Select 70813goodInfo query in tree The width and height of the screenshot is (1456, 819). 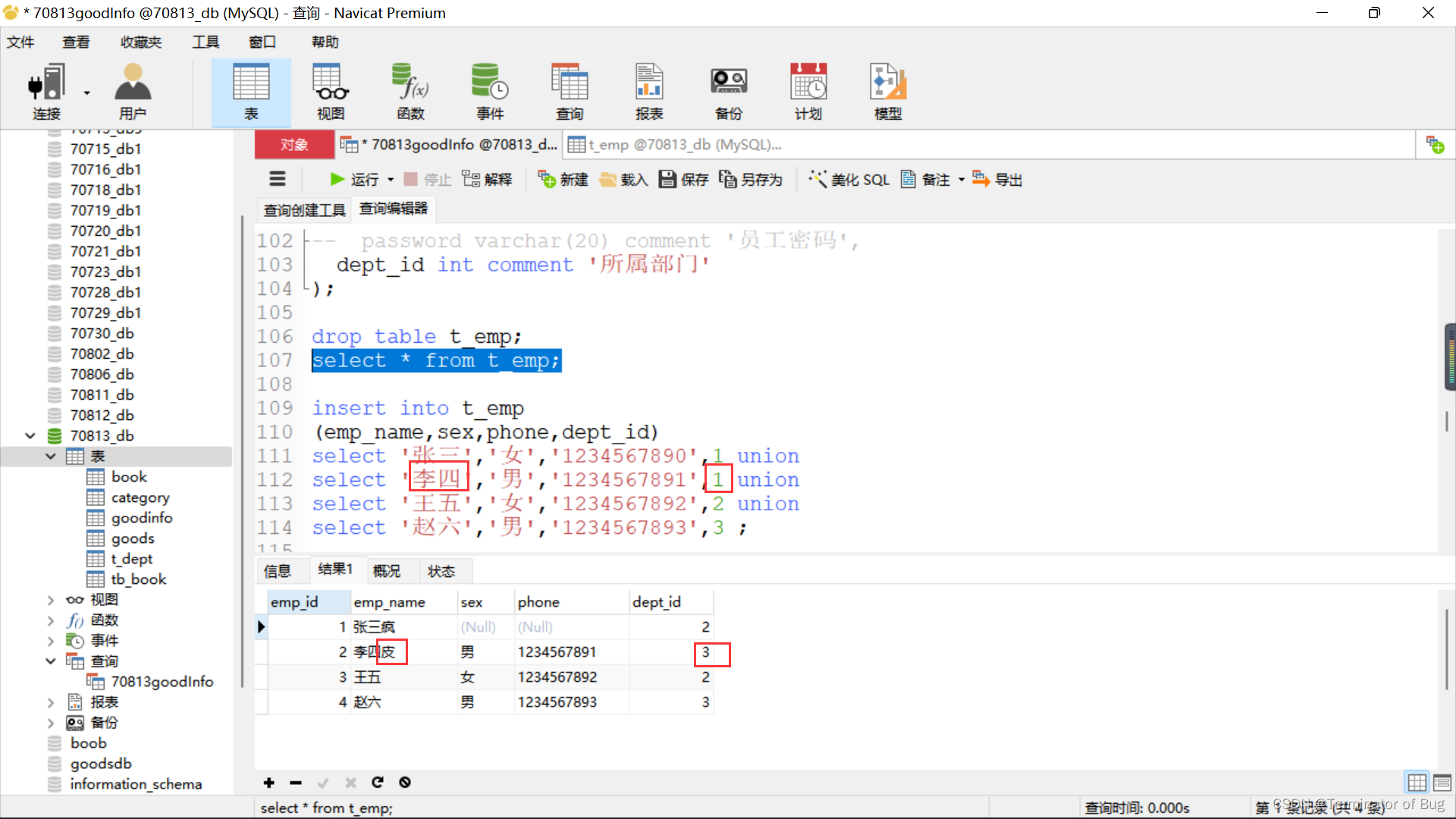(162, 682)
